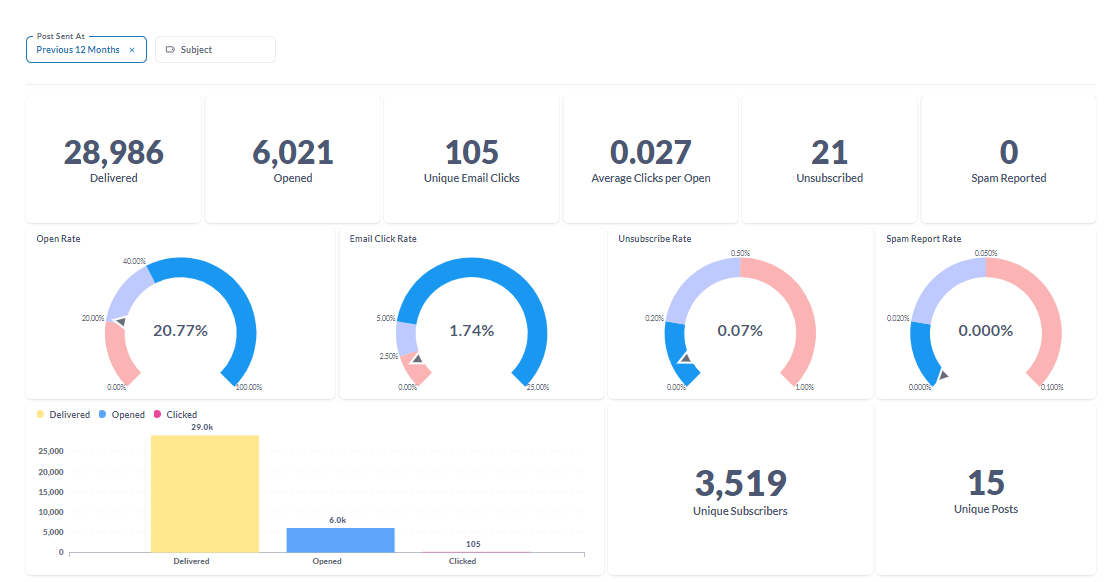Select the 15 Unique Posts value
1112x582 pixels.
(x=985, y=483)
